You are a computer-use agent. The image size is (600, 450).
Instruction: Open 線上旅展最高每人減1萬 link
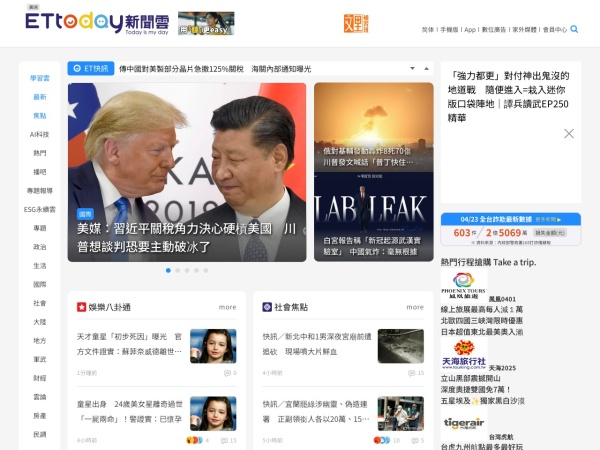click(481, 309)
